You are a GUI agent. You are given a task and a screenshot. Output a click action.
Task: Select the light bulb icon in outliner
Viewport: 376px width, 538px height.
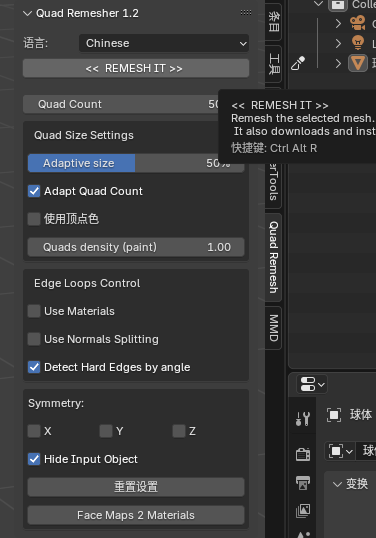pyautogui.click(x=358, y=43)
